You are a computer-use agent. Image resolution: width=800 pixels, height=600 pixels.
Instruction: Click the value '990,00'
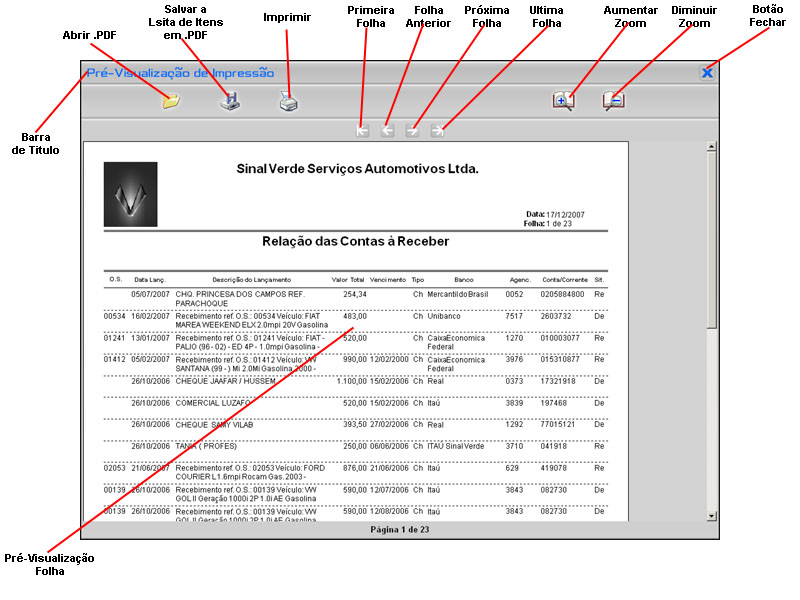[355, 359]
